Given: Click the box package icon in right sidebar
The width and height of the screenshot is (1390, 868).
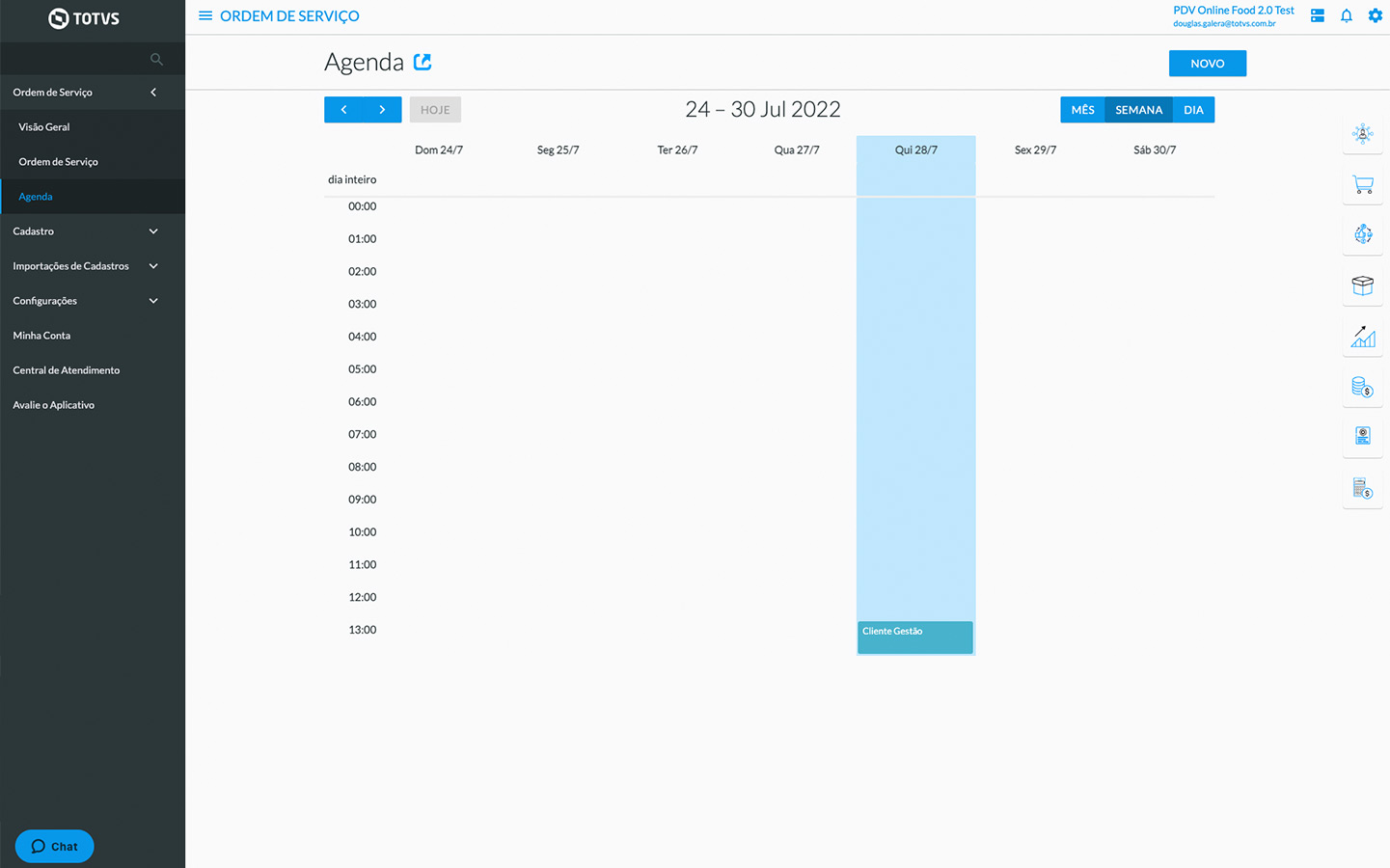Looking at the screenshot, I should [1362, 285].
